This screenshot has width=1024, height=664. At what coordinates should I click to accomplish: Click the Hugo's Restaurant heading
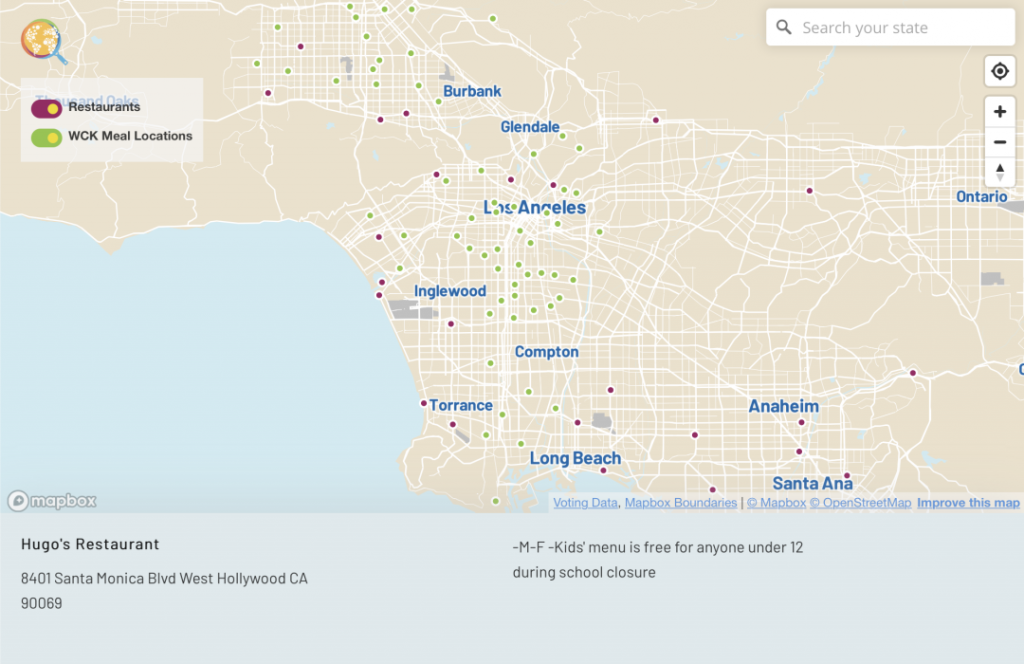90,544
